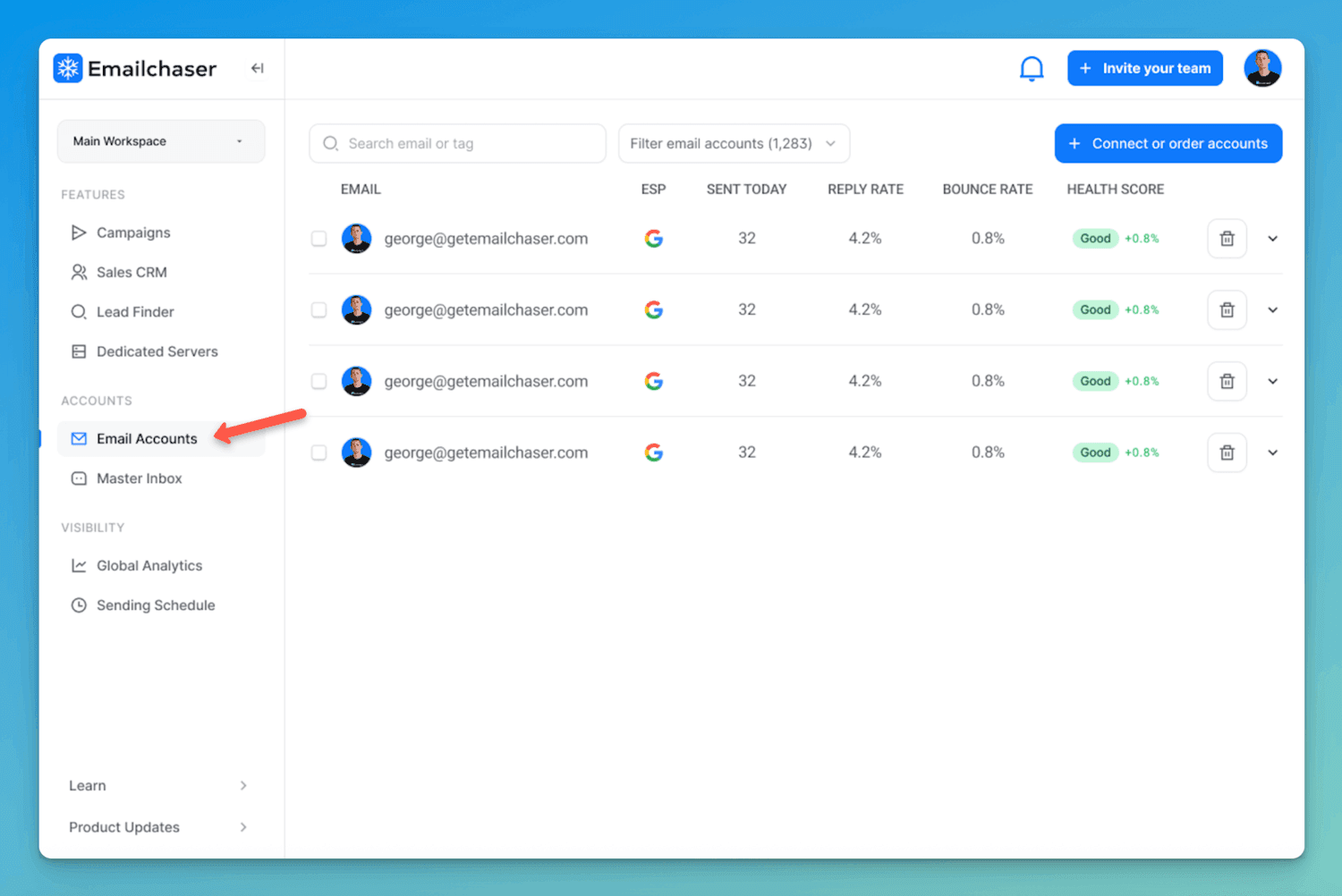
Task: Delete the first email account via trash icon
Action: click(1227, 239)
